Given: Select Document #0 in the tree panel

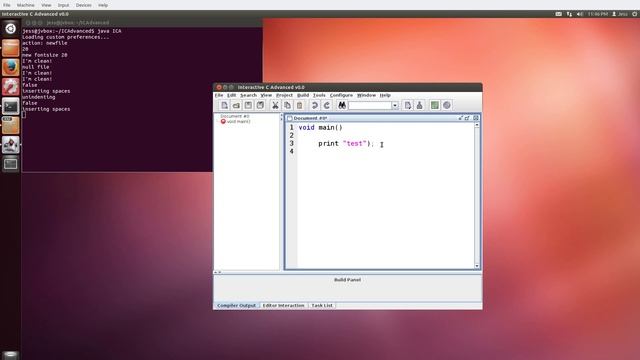Looking at the screenshot, I should click(235, 116).
